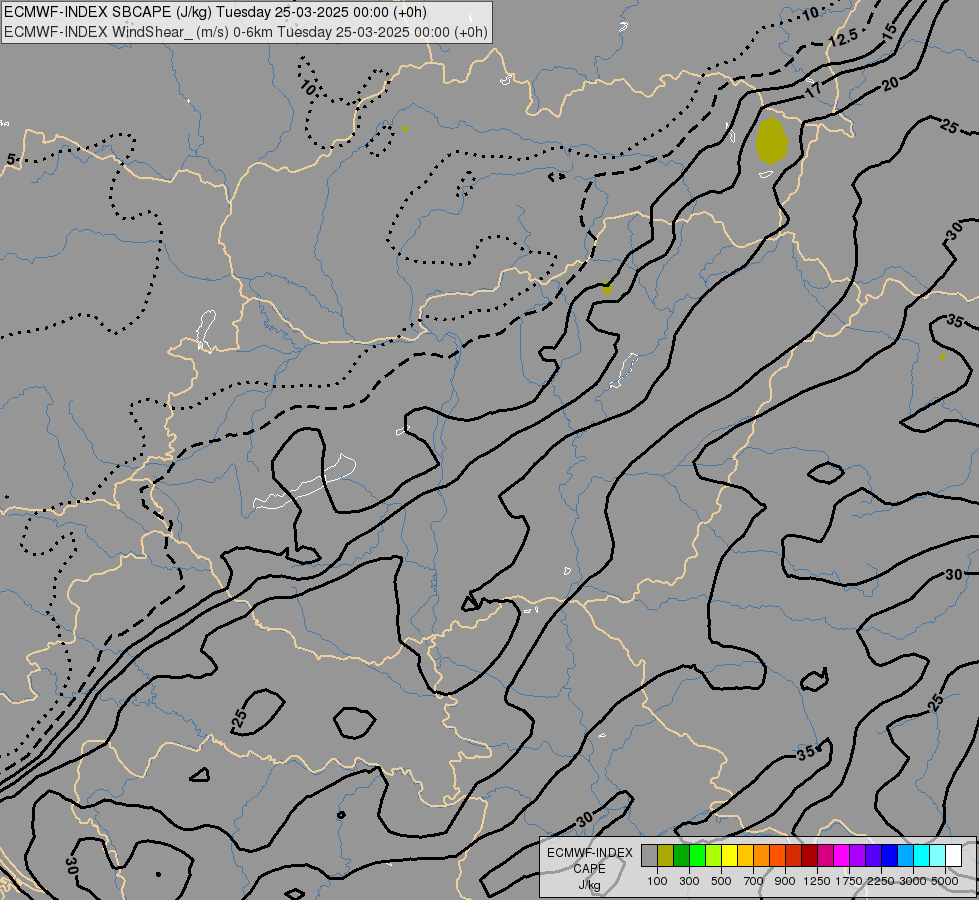
Task: Click the large olive CAPE patch on map
Action: click(772, 141)
